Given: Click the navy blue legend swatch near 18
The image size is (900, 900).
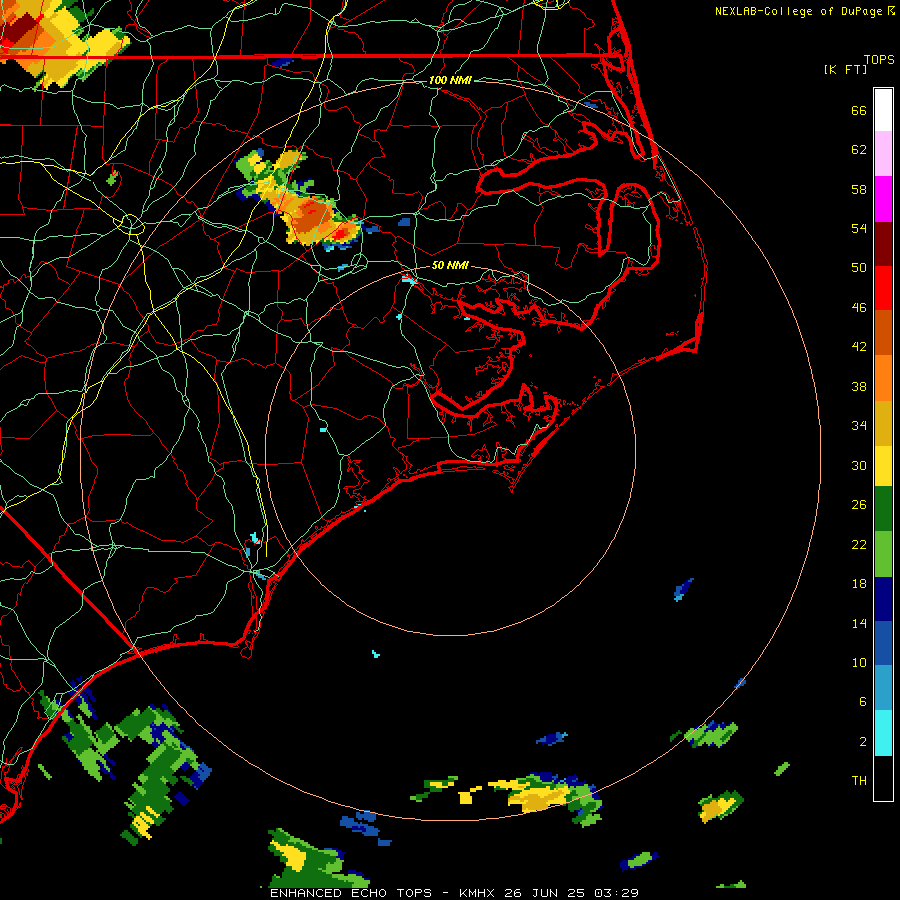Looking at the screenshot, I should coord(883,599).
